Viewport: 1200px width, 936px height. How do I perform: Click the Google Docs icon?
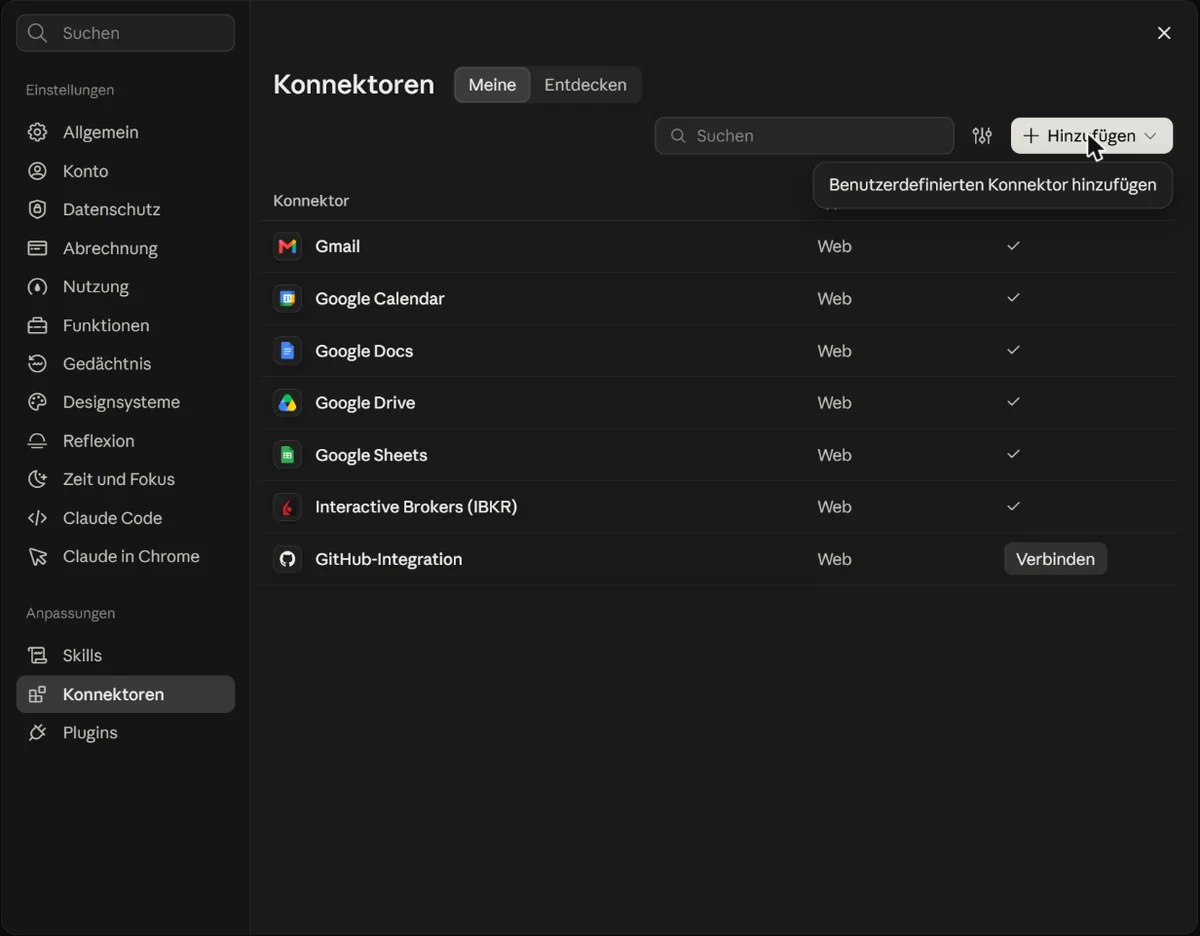[x=287, y=351]
